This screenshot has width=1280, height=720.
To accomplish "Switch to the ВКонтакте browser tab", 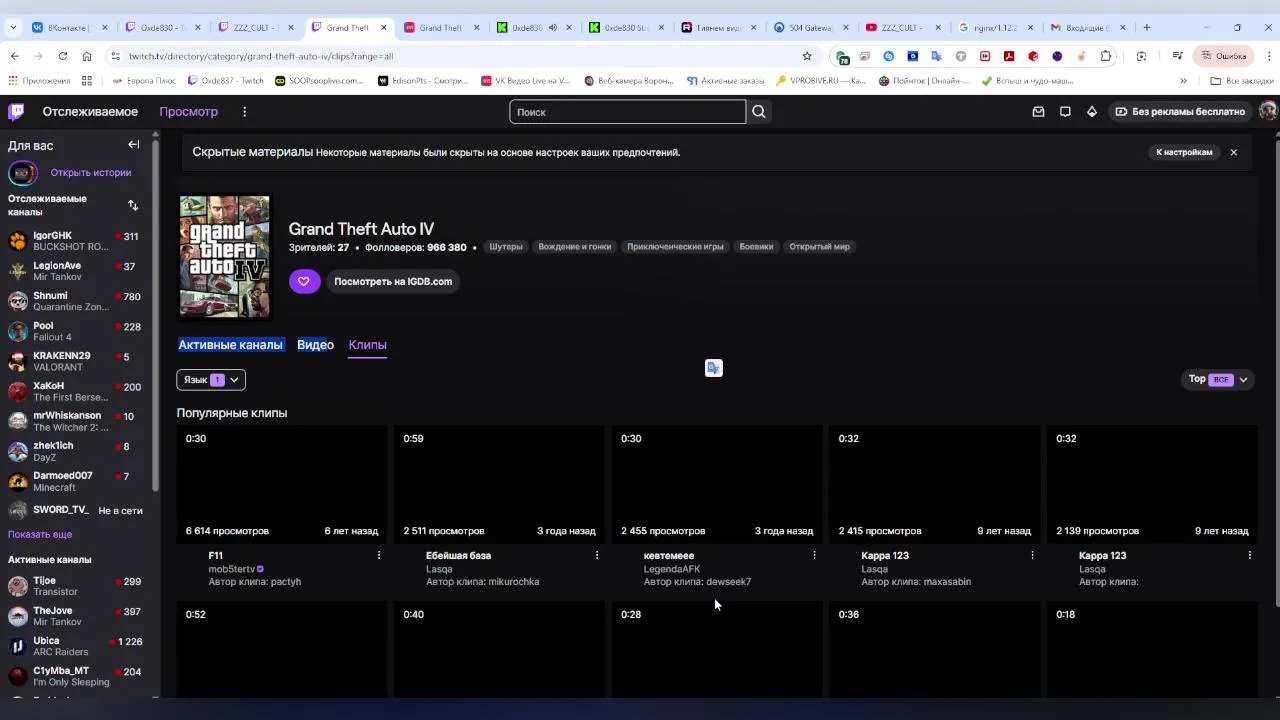I will tap(68, 28).
